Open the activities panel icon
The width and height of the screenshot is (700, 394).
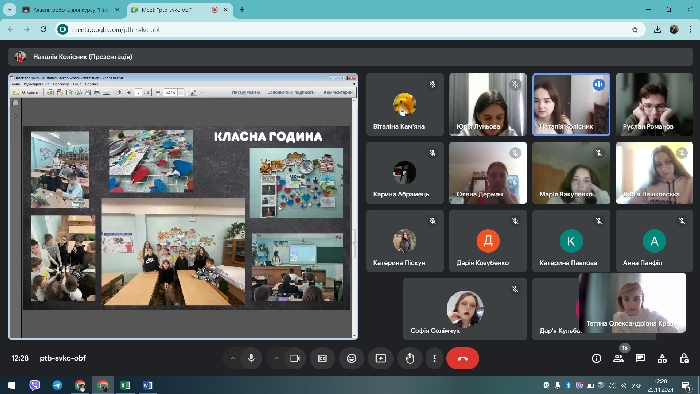pyautogui.click(x=662, y=358)
